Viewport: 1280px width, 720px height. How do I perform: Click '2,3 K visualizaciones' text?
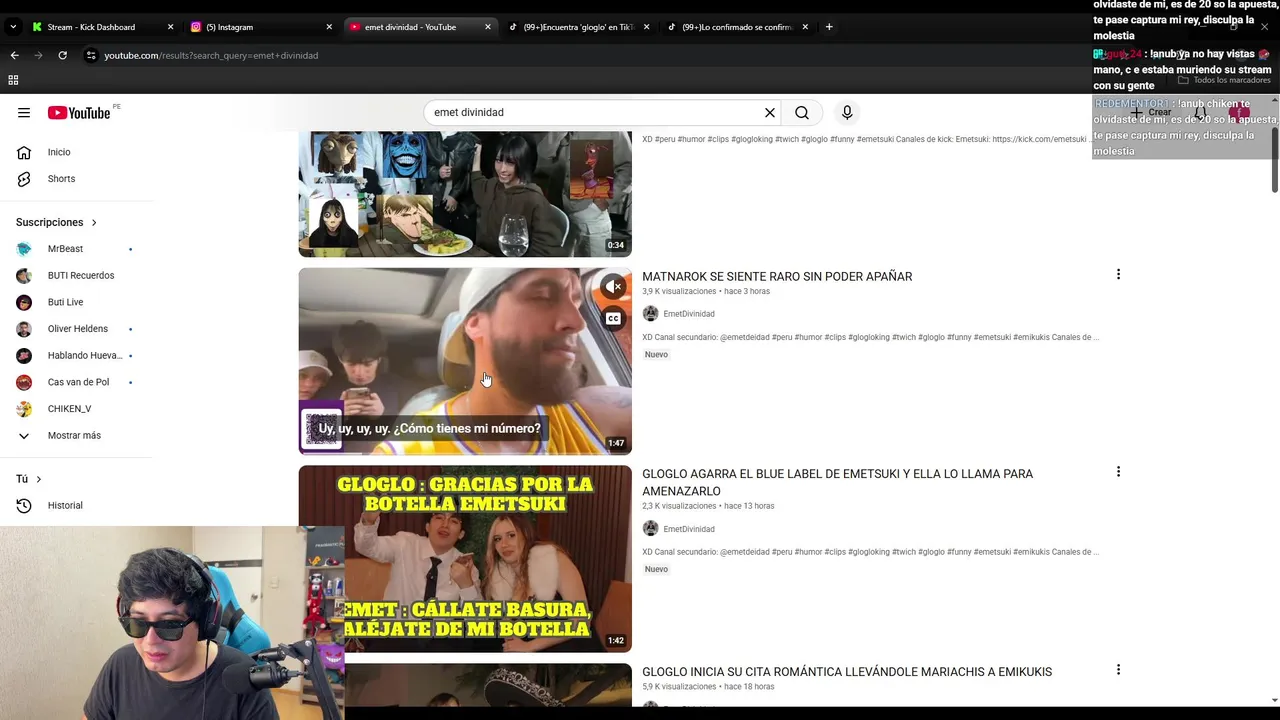click(680, 506)
